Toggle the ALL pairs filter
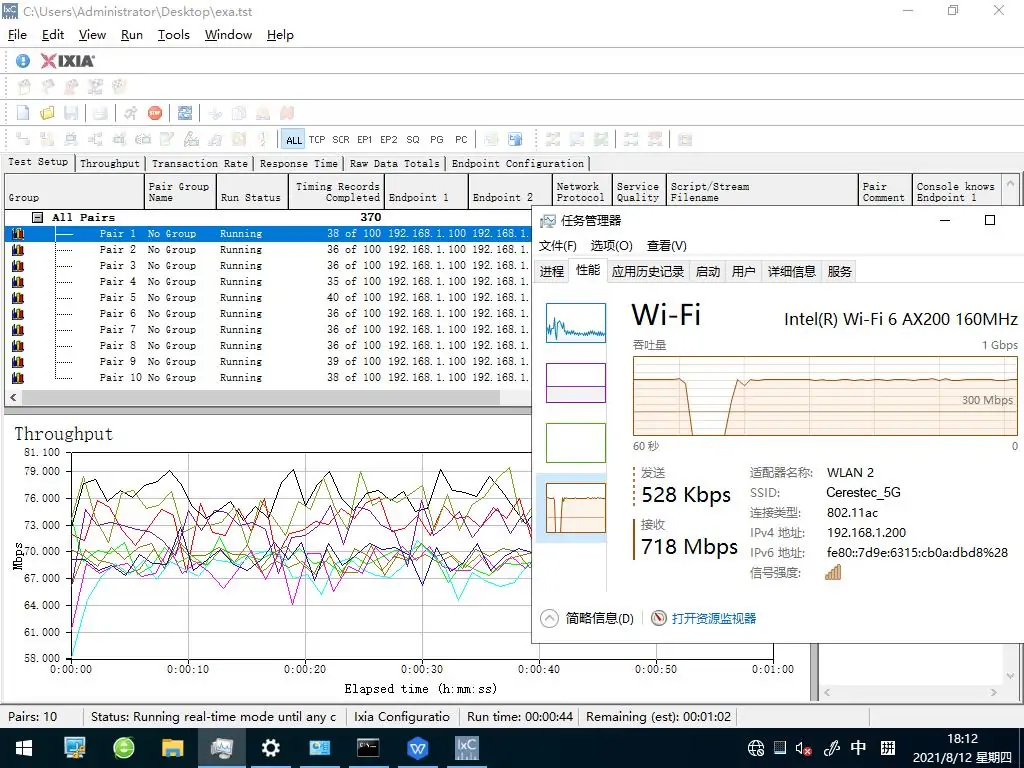The width and height of the screenshot is (1024, 768). [x=294, y=140]
